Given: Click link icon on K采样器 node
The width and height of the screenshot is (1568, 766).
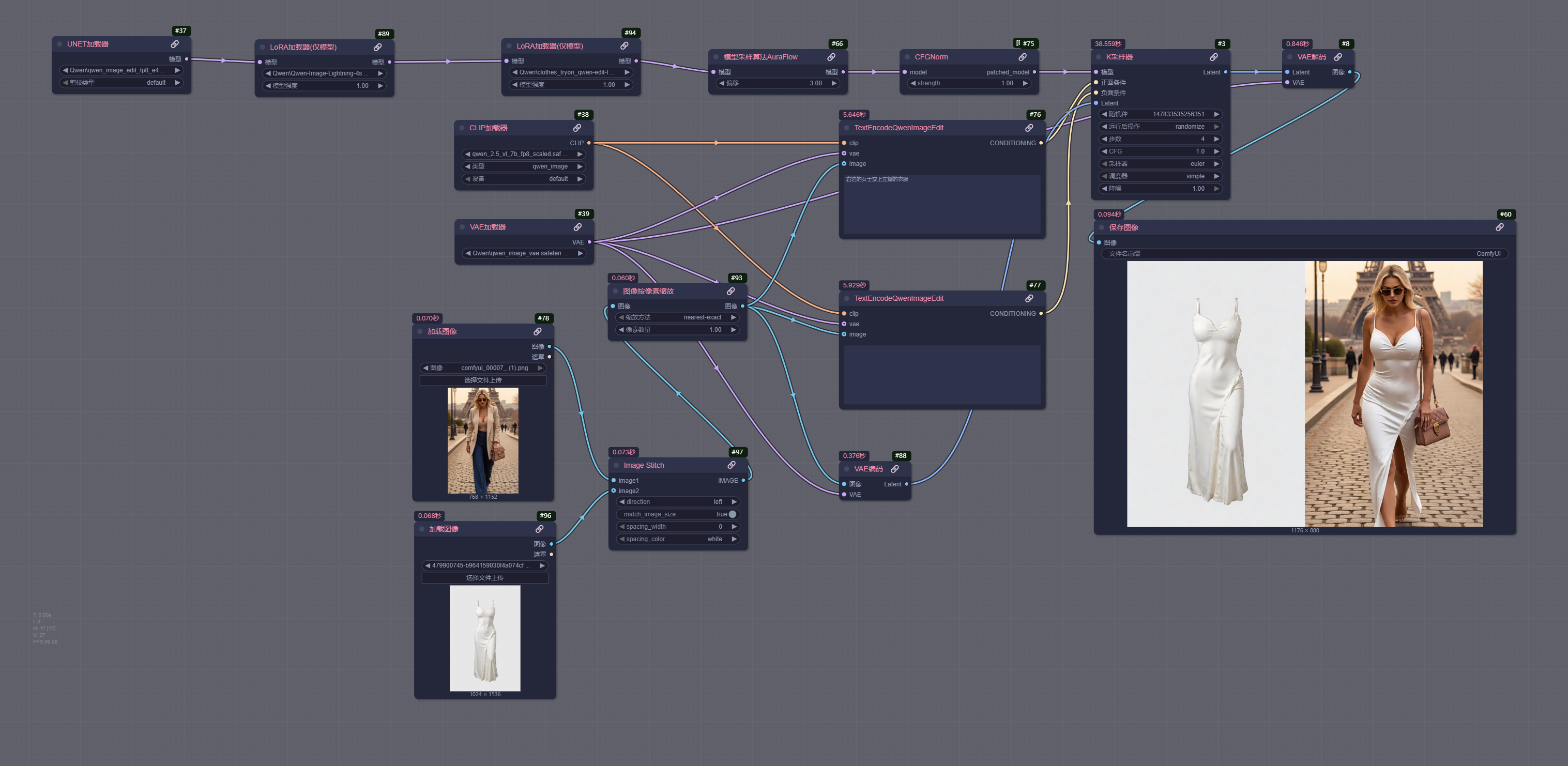Looking at the screenshot, I should point(1214,57).
